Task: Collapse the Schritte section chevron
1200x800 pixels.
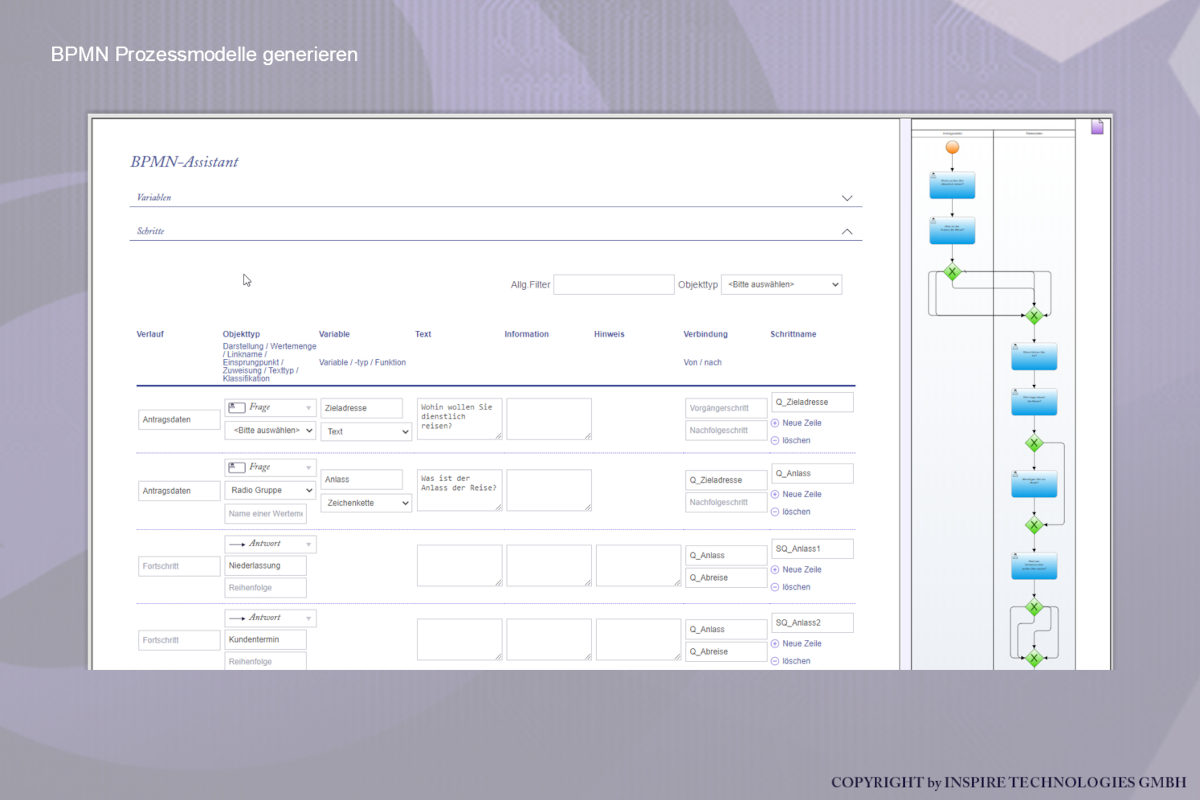Action: [847, 231]
